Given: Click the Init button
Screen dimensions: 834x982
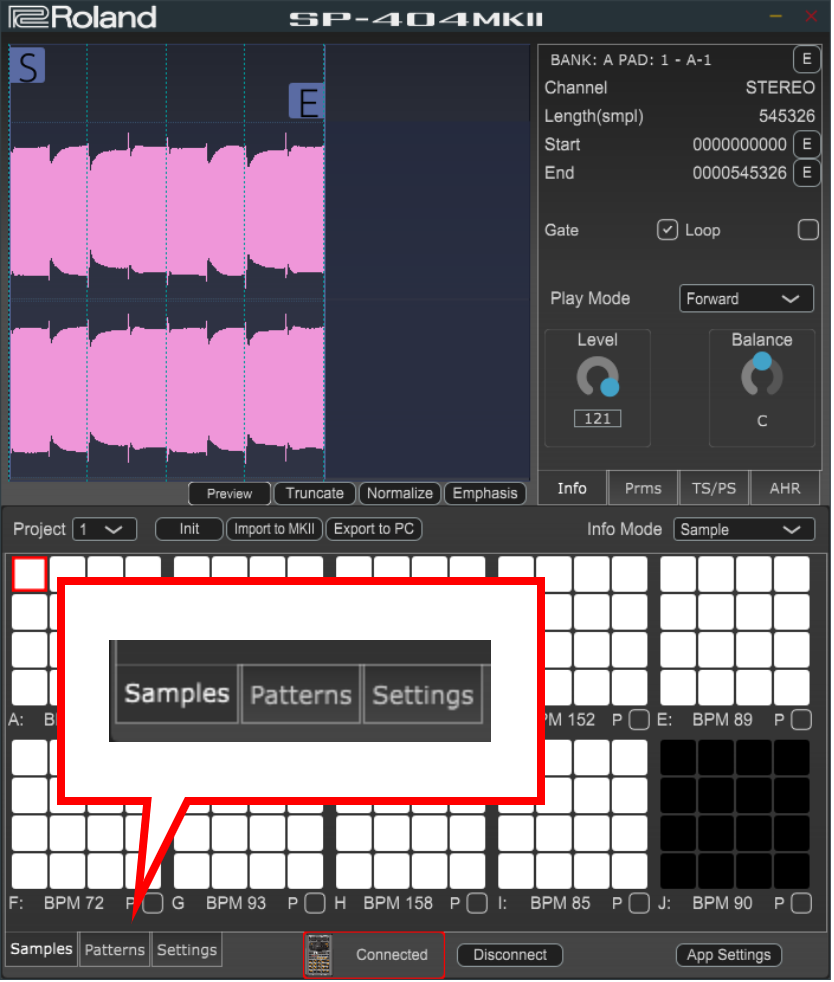Looking at the screenshot, I should click(190, 530).
